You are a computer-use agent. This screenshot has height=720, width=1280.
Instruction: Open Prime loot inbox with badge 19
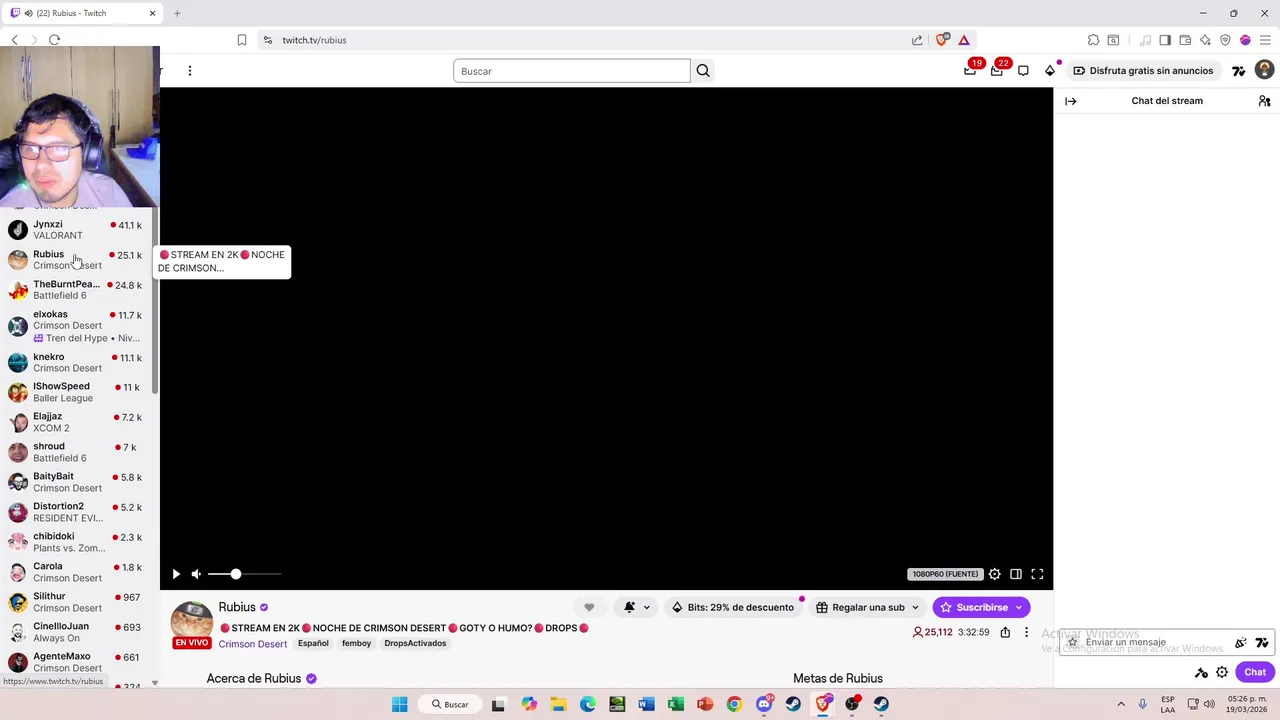point(970,70)
